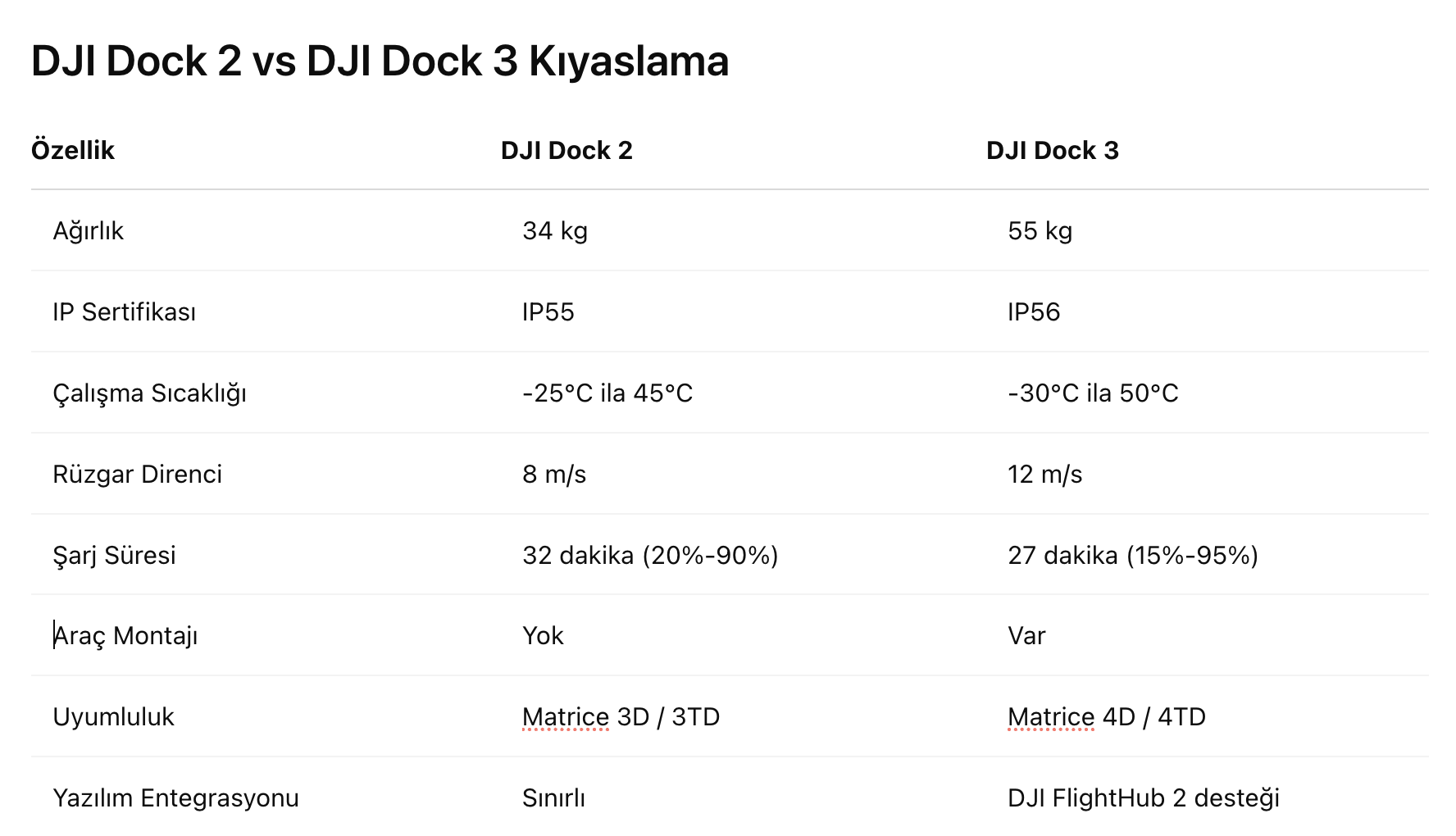This screenshot has height=836, width=1456.
Task: Click the title 'DJI Dock 2 vs DJI Dock 3 Kıyaslama'
Action: pyautogui.click(x=380, y=61)
